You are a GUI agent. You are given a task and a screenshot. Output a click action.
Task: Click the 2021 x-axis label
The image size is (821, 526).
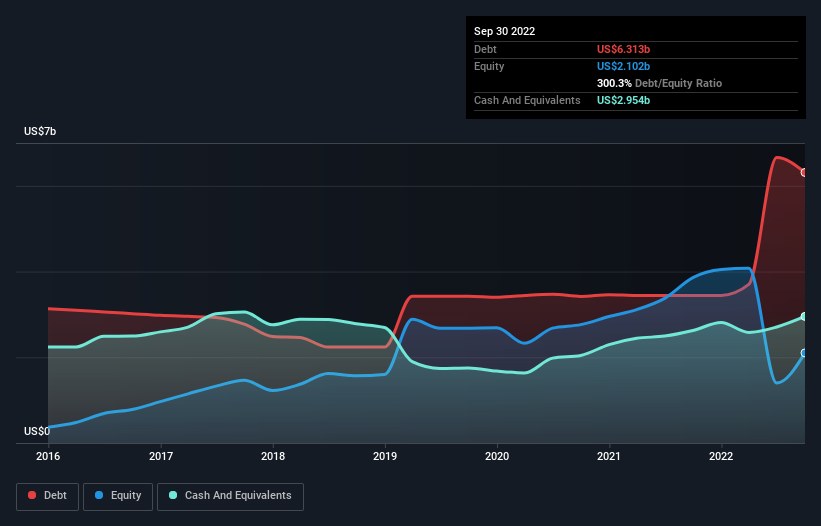(609, 456)
